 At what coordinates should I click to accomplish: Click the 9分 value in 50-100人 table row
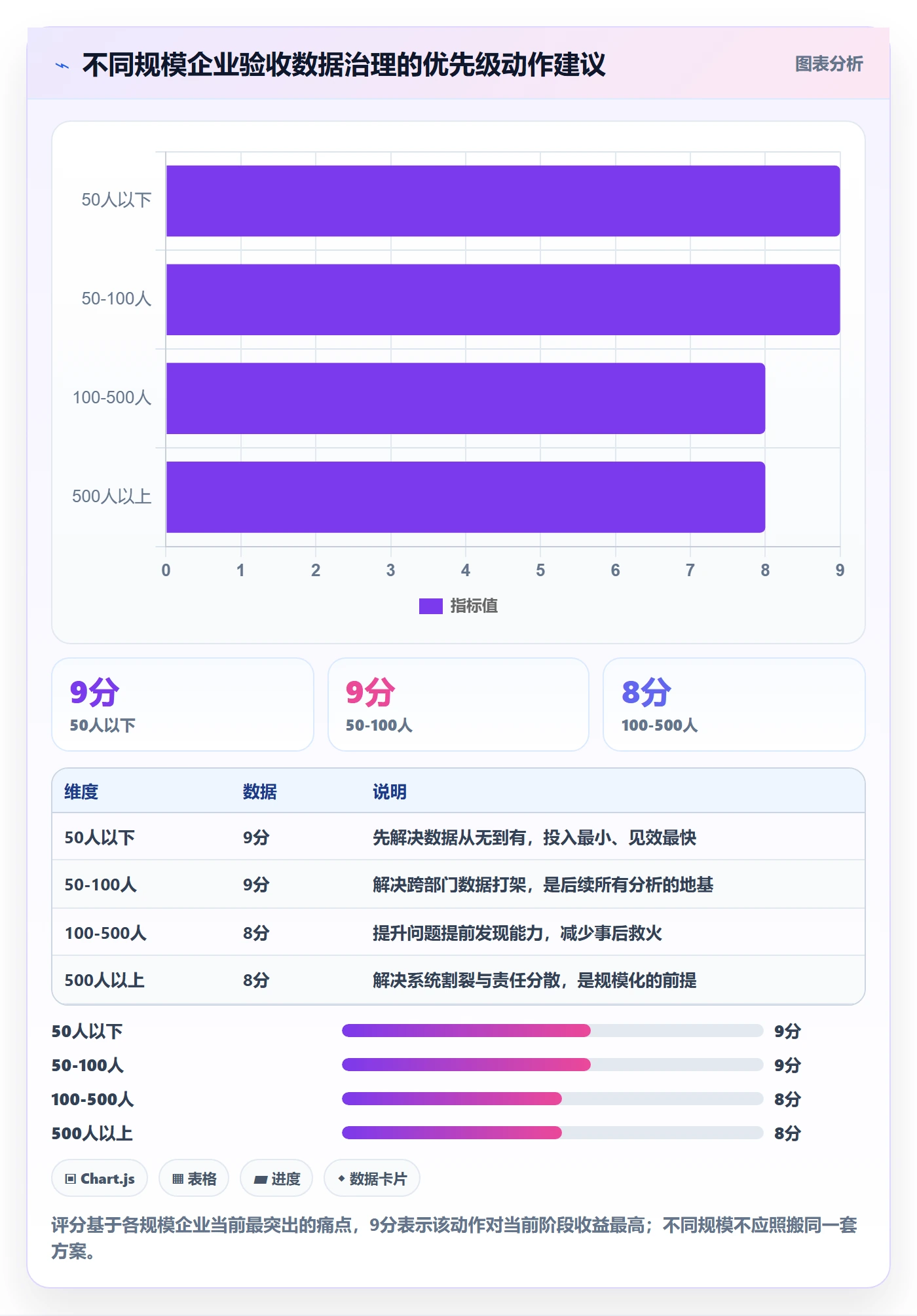point(256,885)
